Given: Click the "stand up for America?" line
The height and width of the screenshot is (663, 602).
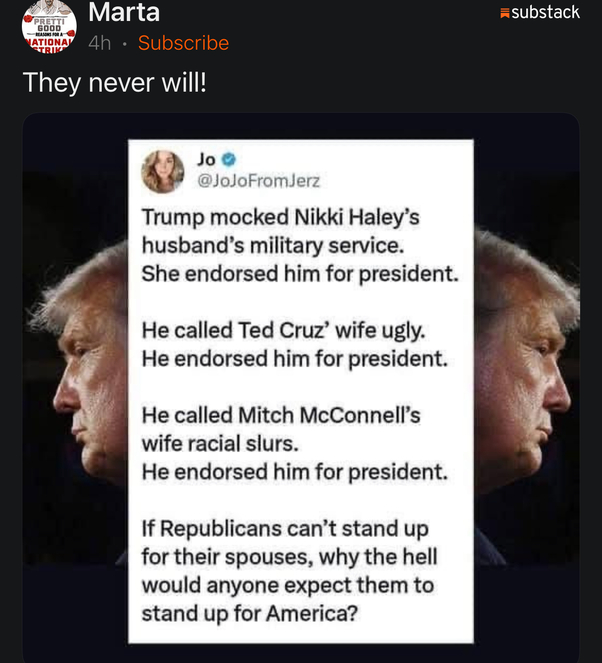Looking at the screenshot, I should pyautogui.click(x=249, y=612).
